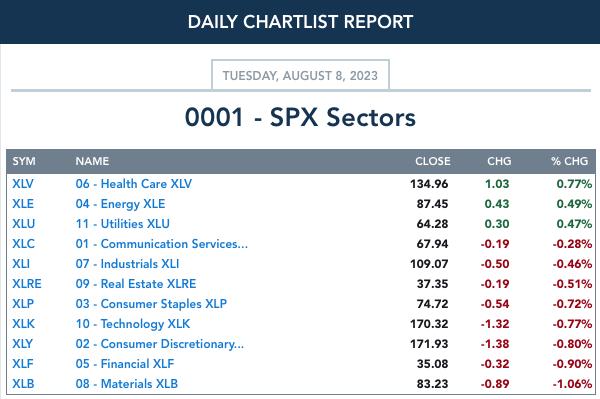Open the 09 - Real Estate XLRE chart
Screen dimensions: 600x399
(136, 283)
